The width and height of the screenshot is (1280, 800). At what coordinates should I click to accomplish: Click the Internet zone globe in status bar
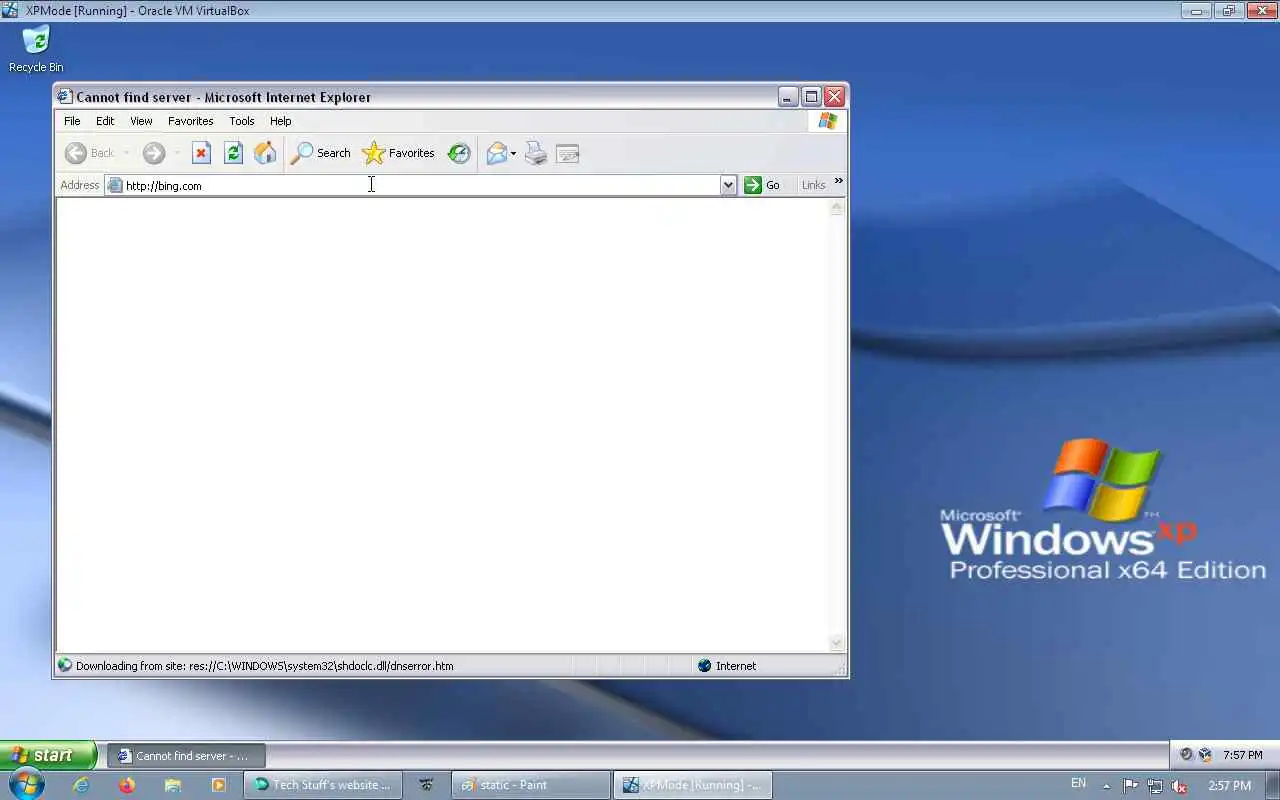pos(705,666)
